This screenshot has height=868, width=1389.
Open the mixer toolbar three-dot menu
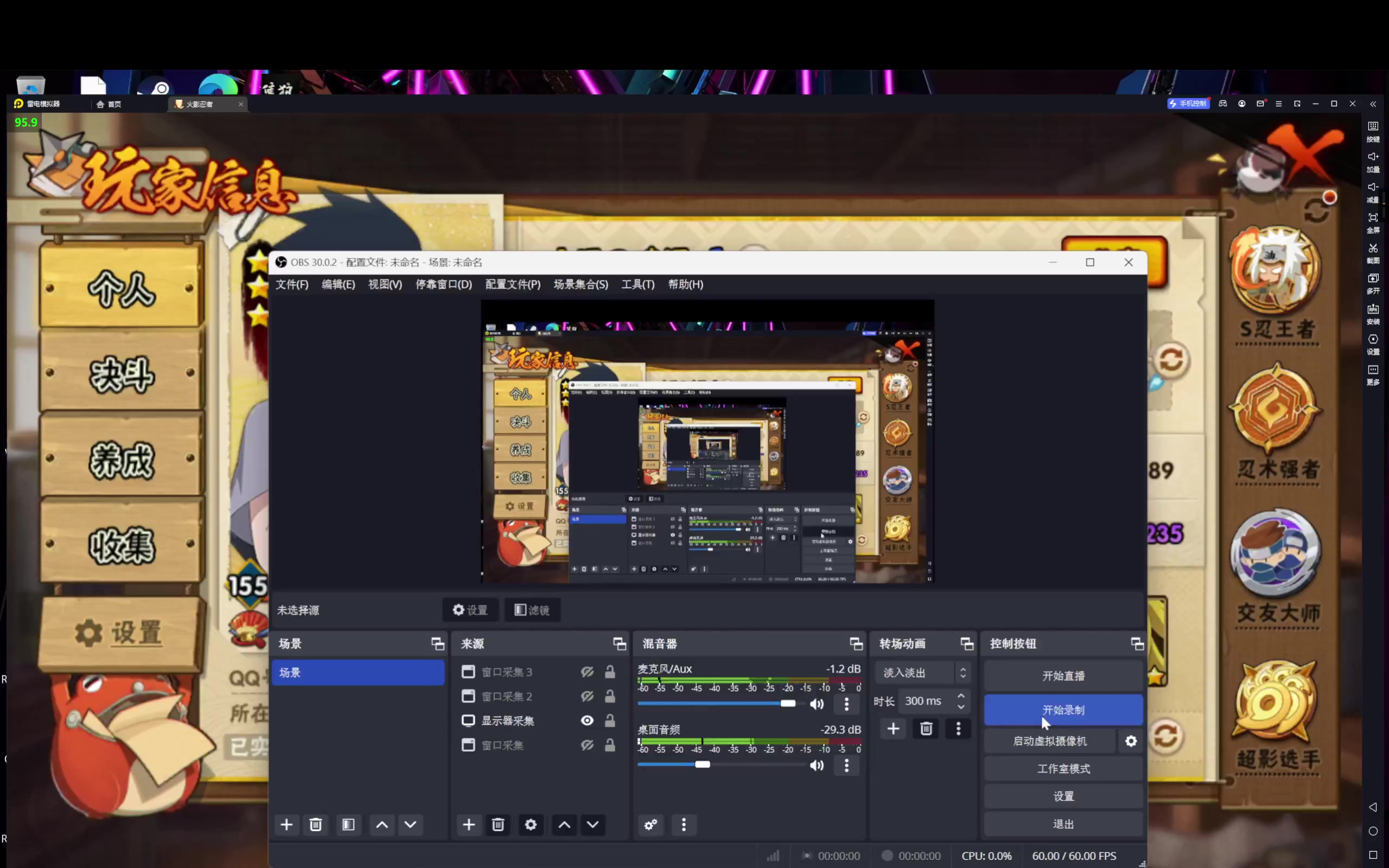[x=684, y=825]
